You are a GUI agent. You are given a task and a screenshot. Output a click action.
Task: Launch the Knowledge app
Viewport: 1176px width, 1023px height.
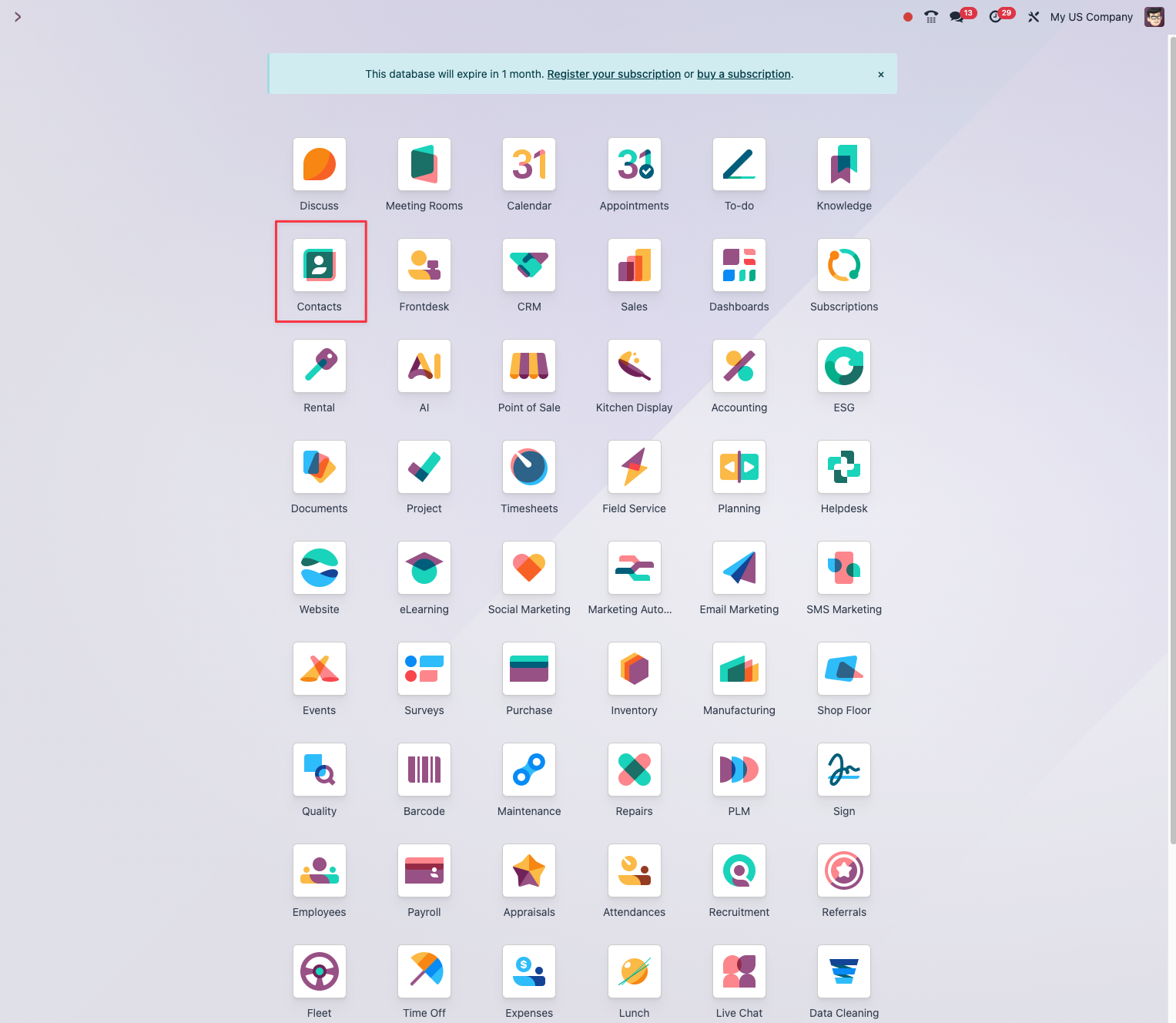coord(844,164)
